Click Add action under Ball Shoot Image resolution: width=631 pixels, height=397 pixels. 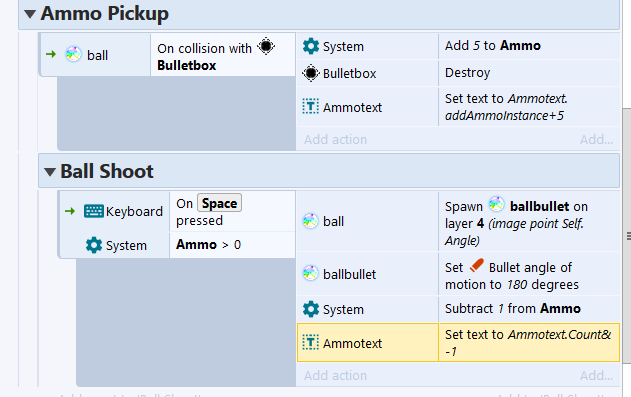pyautogui.click(x=335, y=375)
